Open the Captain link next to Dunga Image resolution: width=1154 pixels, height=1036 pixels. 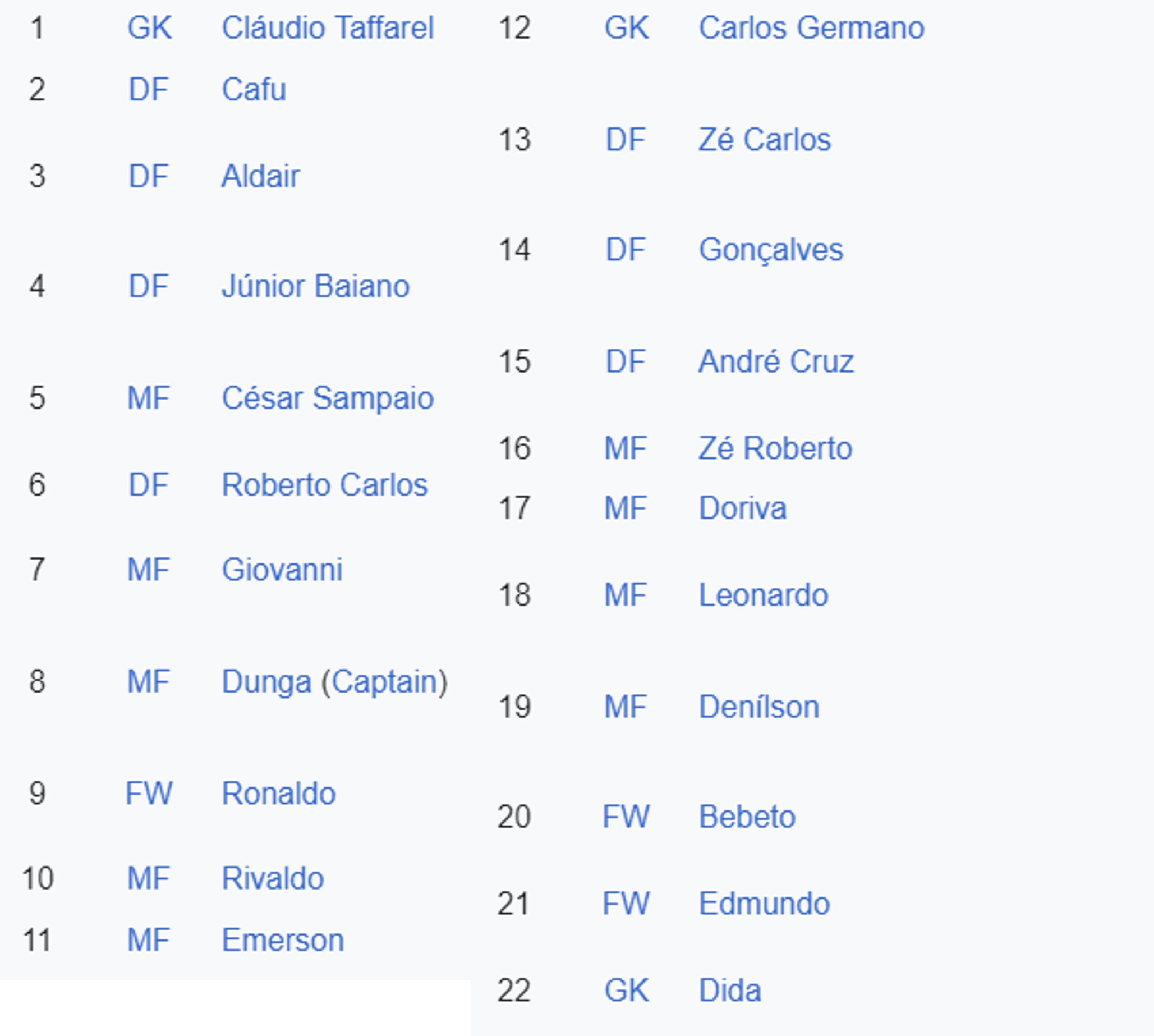point(384,682)
